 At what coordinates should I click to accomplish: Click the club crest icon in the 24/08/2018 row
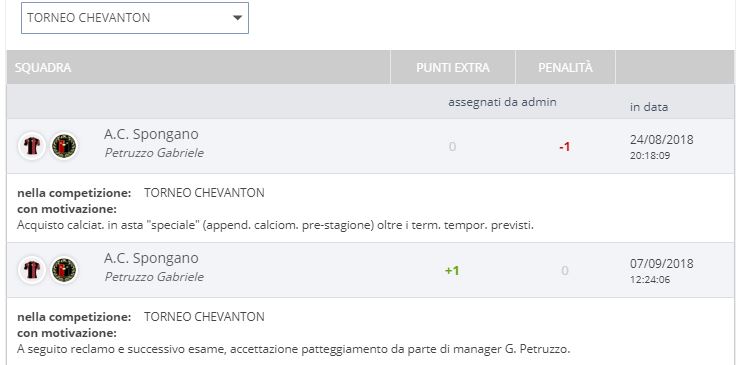[64, 146]
